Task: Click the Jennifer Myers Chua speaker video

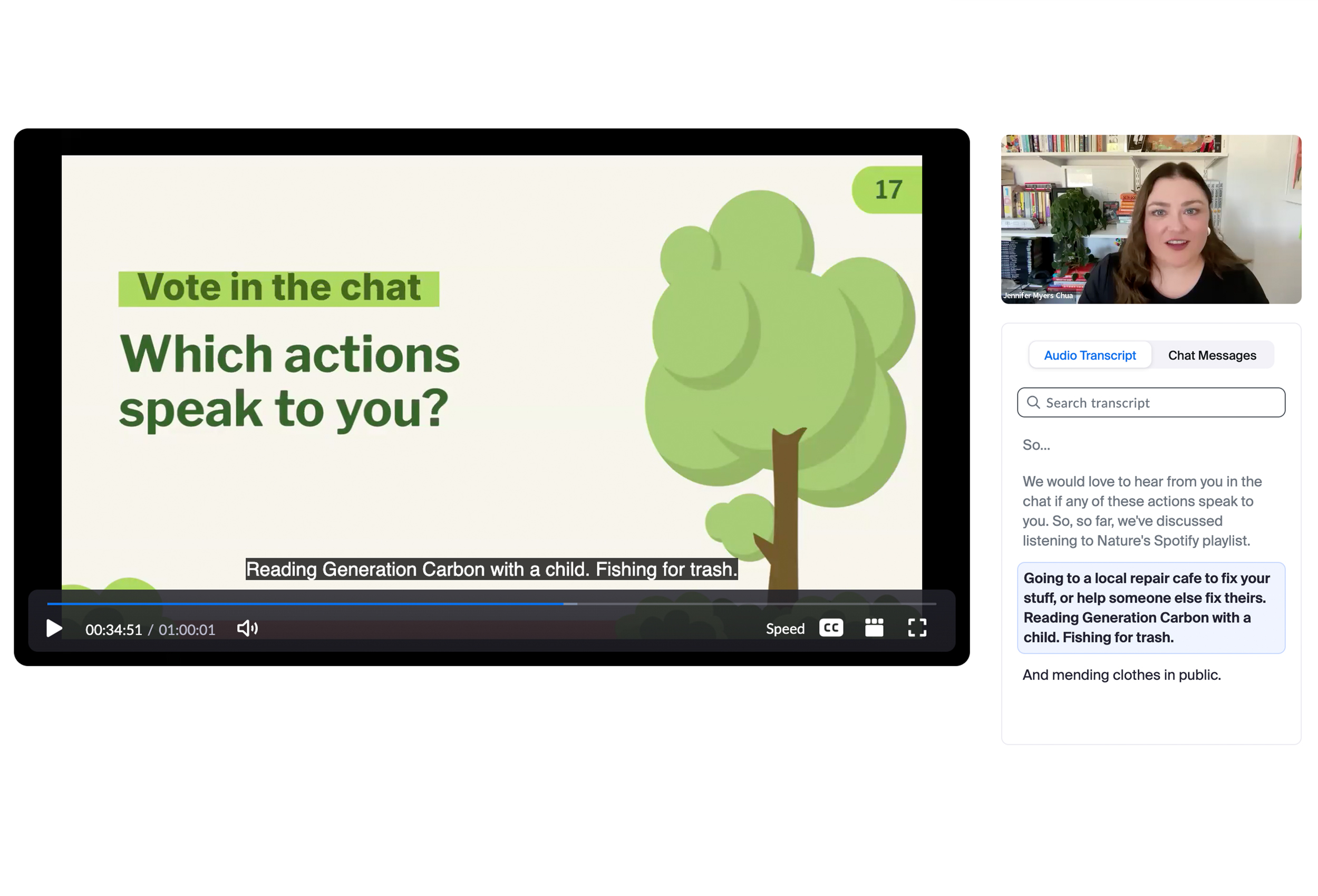Action: click(1150, 219)
